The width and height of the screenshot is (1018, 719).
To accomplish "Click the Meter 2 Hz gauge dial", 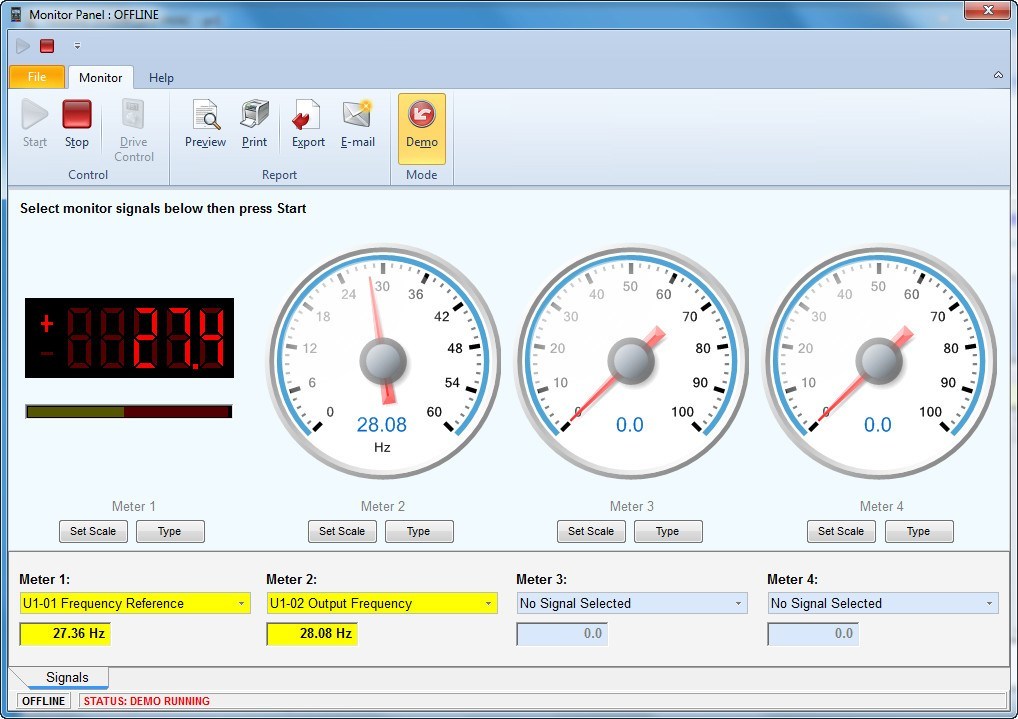I will click(383, 362).
